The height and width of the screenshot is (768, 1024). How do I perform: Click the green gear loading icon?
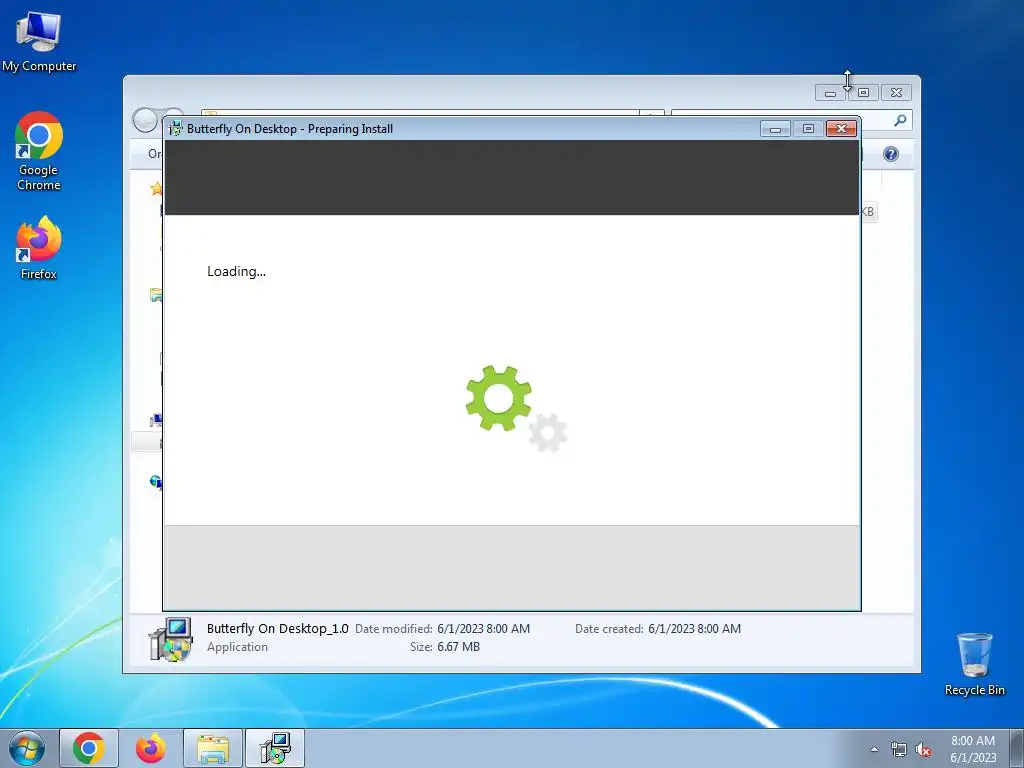498,398
